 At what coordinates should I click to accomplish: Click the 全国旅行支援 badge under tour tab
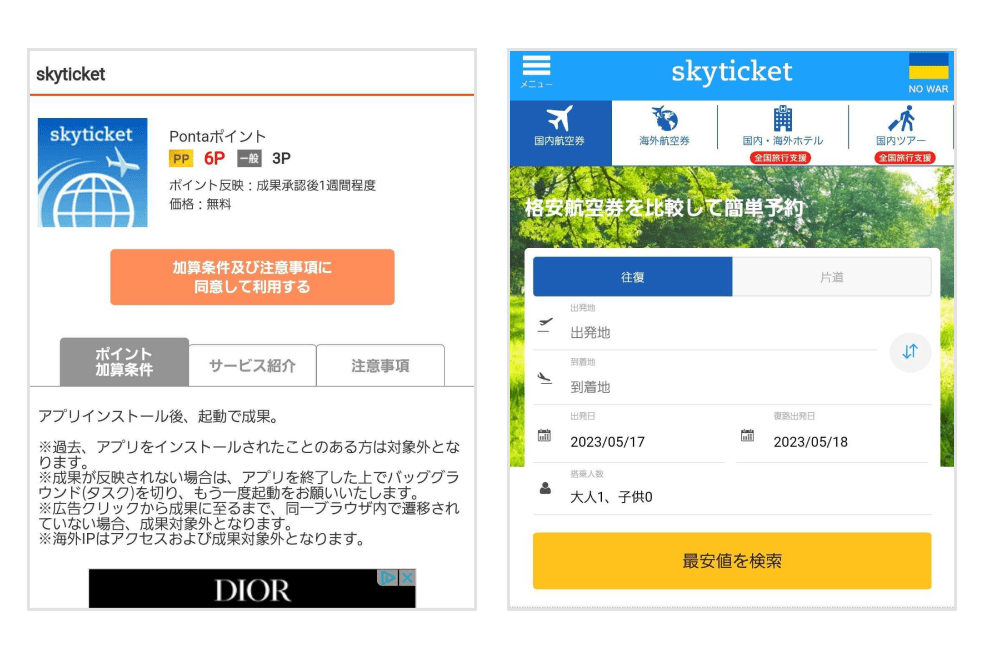[905, 158]
